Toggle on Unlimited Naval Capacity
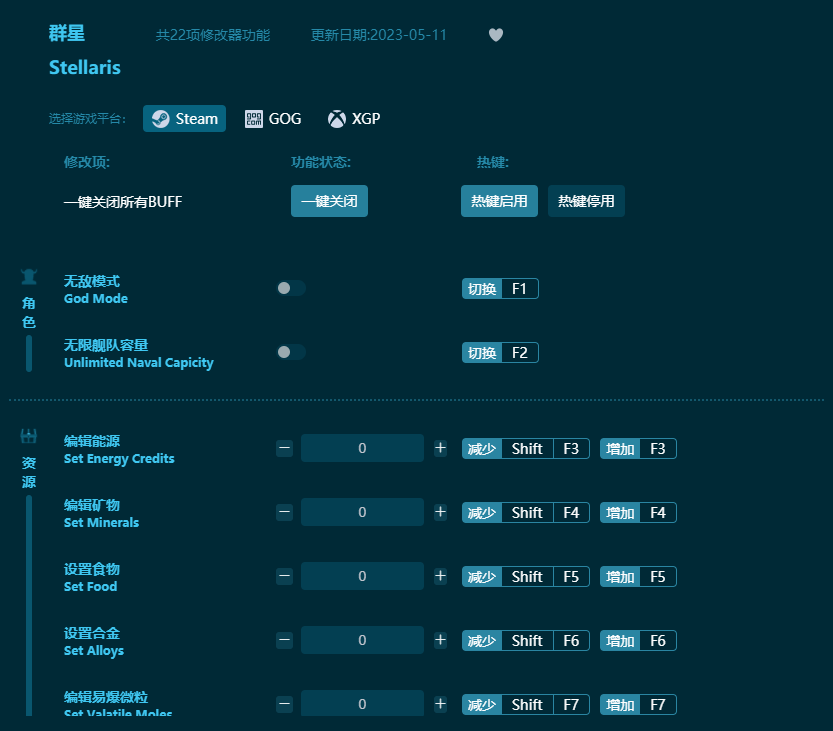This screenshot has height=731, width=833. (290, 351)
